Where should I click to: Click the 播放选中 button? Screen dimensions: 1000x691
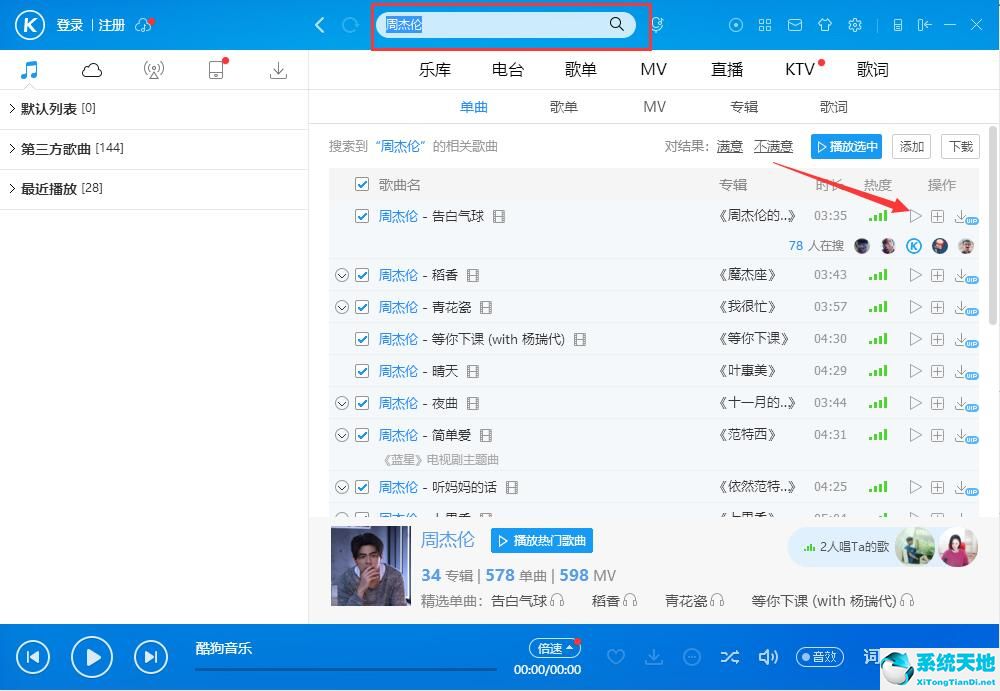click(846, 146)
